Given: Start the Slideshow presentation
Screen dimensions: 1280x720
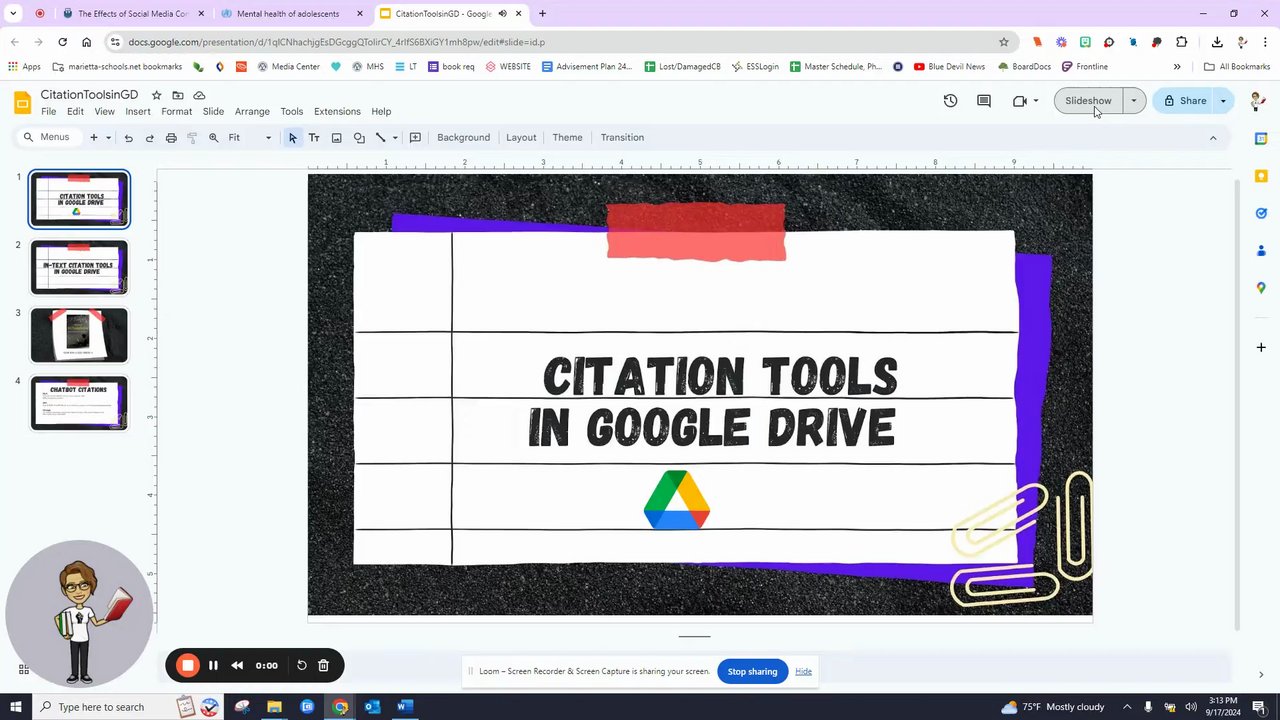Looking at the screenshot, I should click(x=1088, y=101).
